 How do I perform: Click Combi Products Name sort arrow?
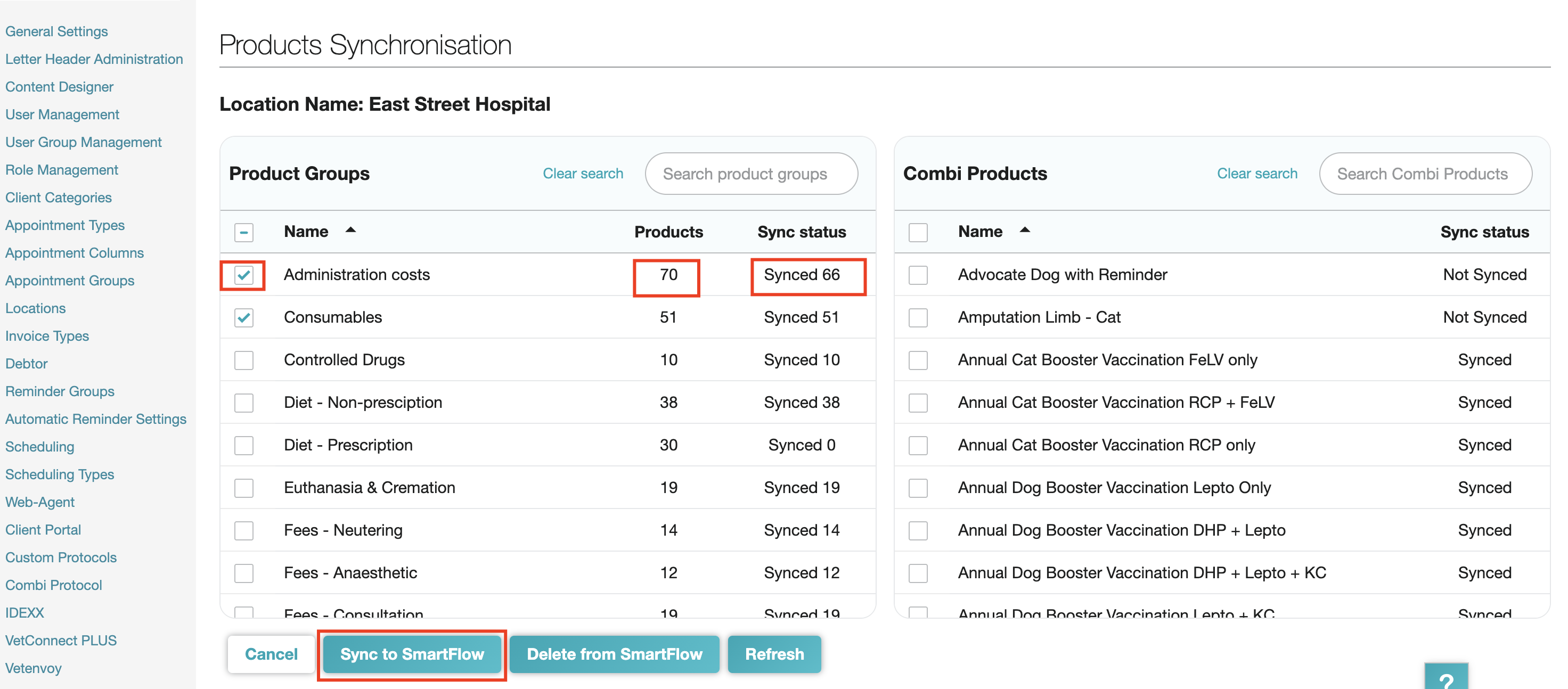[x=1024, y=231]
